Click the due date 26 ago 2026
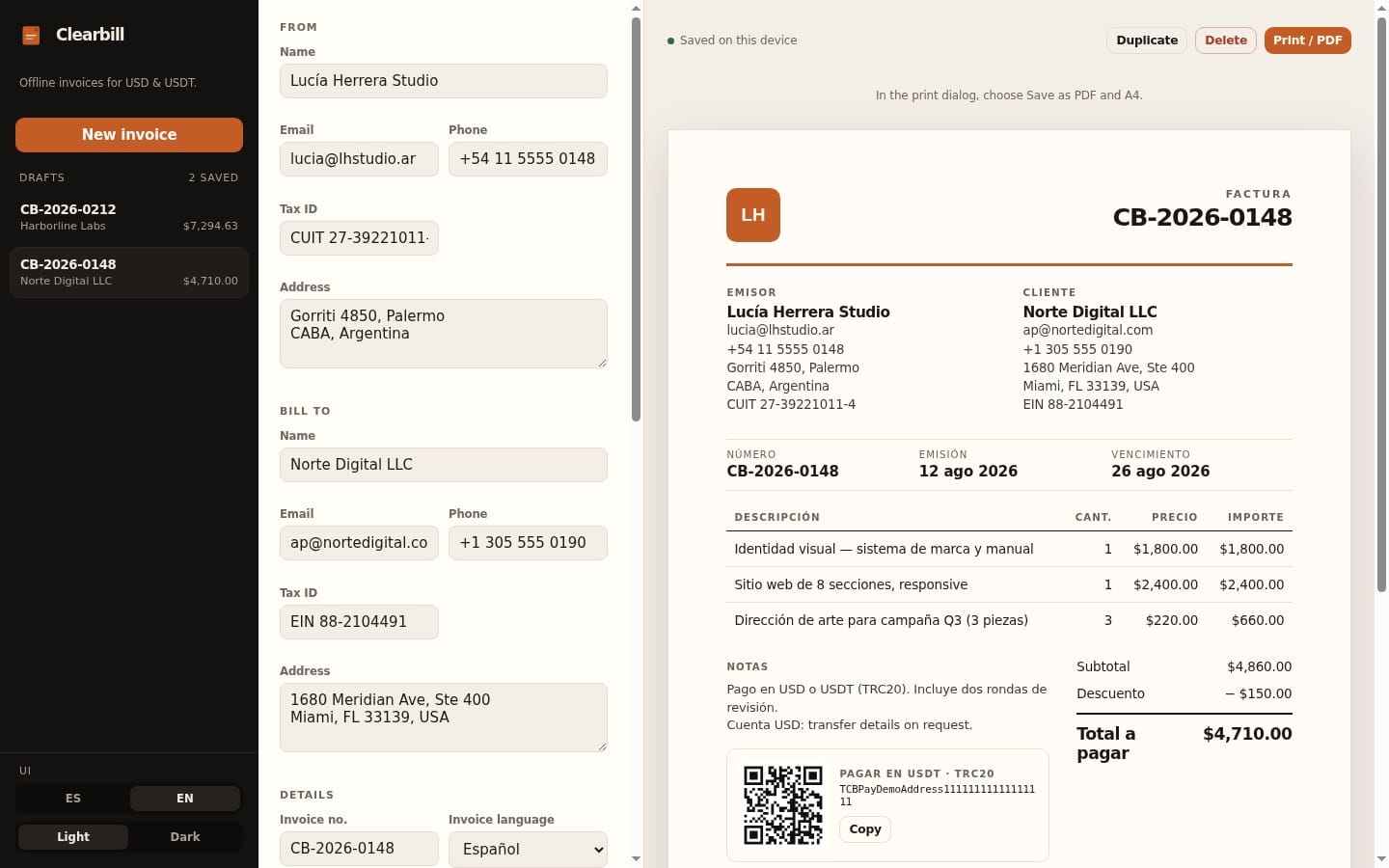Image resolution: width=1389 pixels, height=868 pixels. (x=1160, y=472)
